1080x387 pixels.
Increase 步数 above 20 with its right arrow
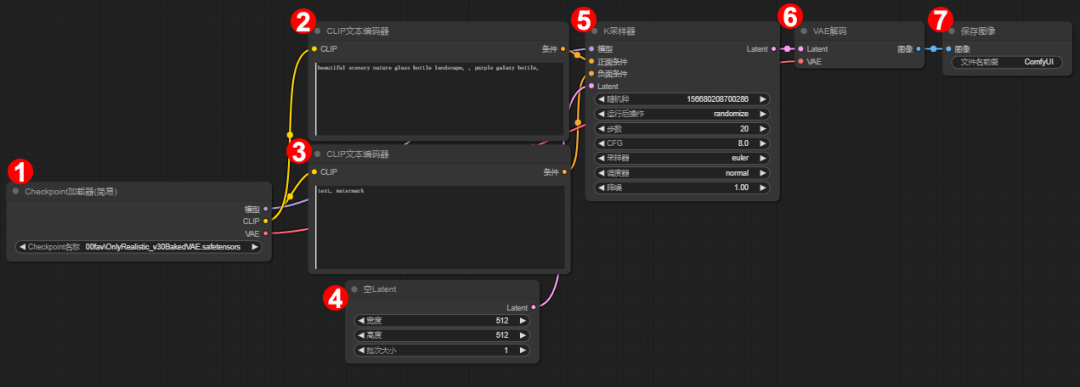762,129
